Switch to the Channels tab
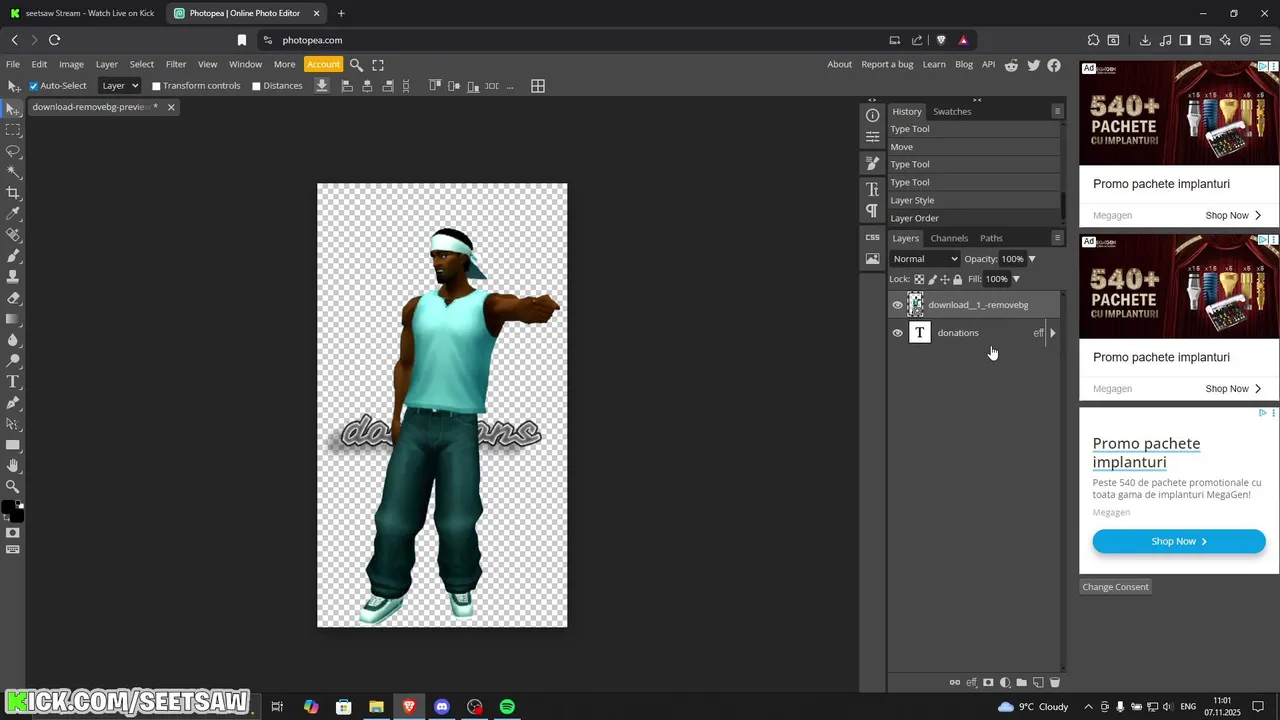Viewport: 1280px width, 720px height. (x=949, y=238)
